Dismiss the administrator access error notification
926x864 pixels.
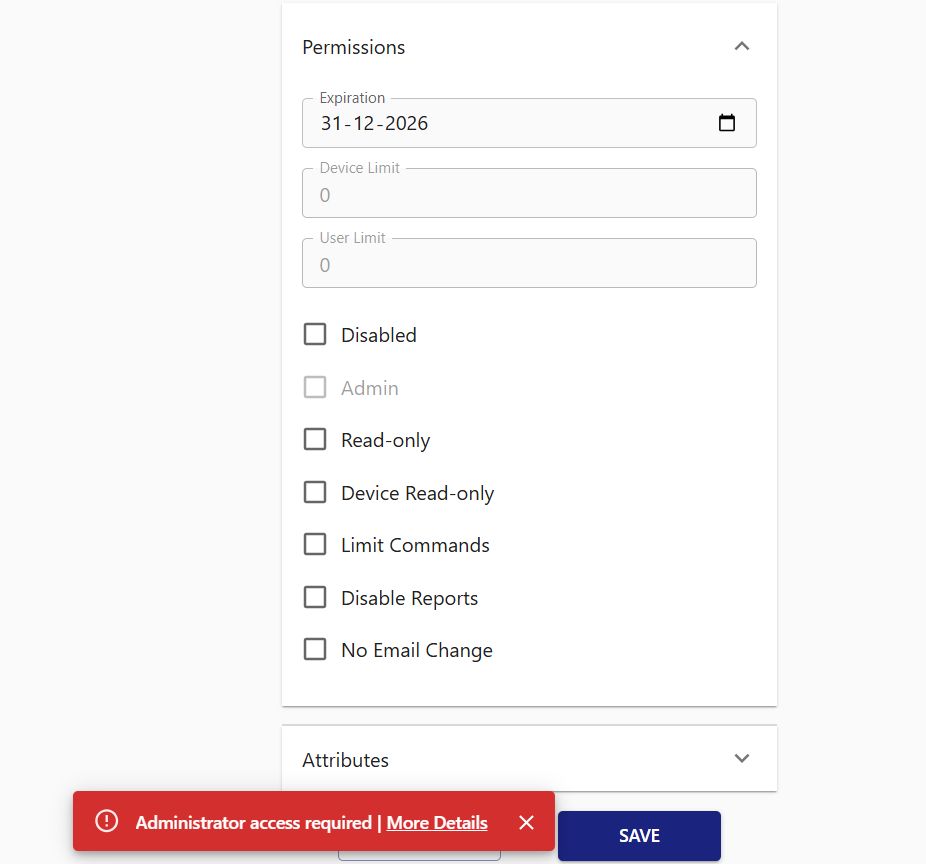527,822
